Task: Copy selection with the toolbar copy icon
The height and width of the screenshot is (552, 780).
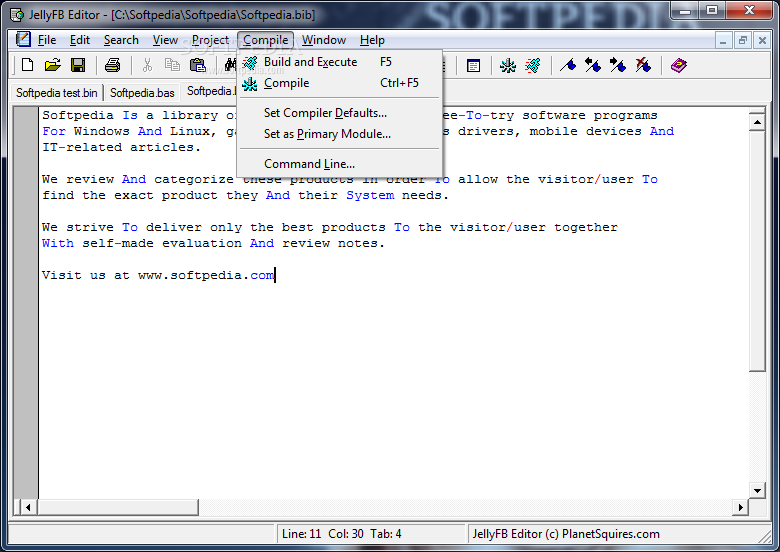Action: coord(172,65)
